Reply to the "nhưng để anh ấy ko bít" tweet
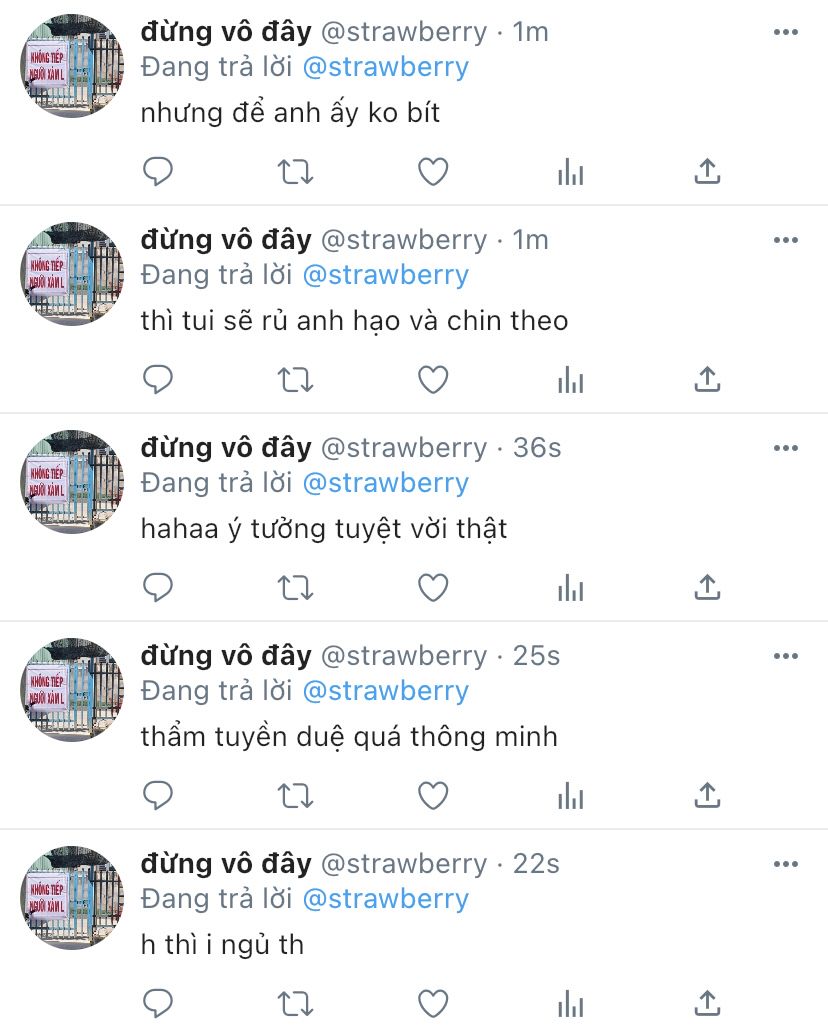Viewport: 828px width, 1034px height. click(158, 172)
